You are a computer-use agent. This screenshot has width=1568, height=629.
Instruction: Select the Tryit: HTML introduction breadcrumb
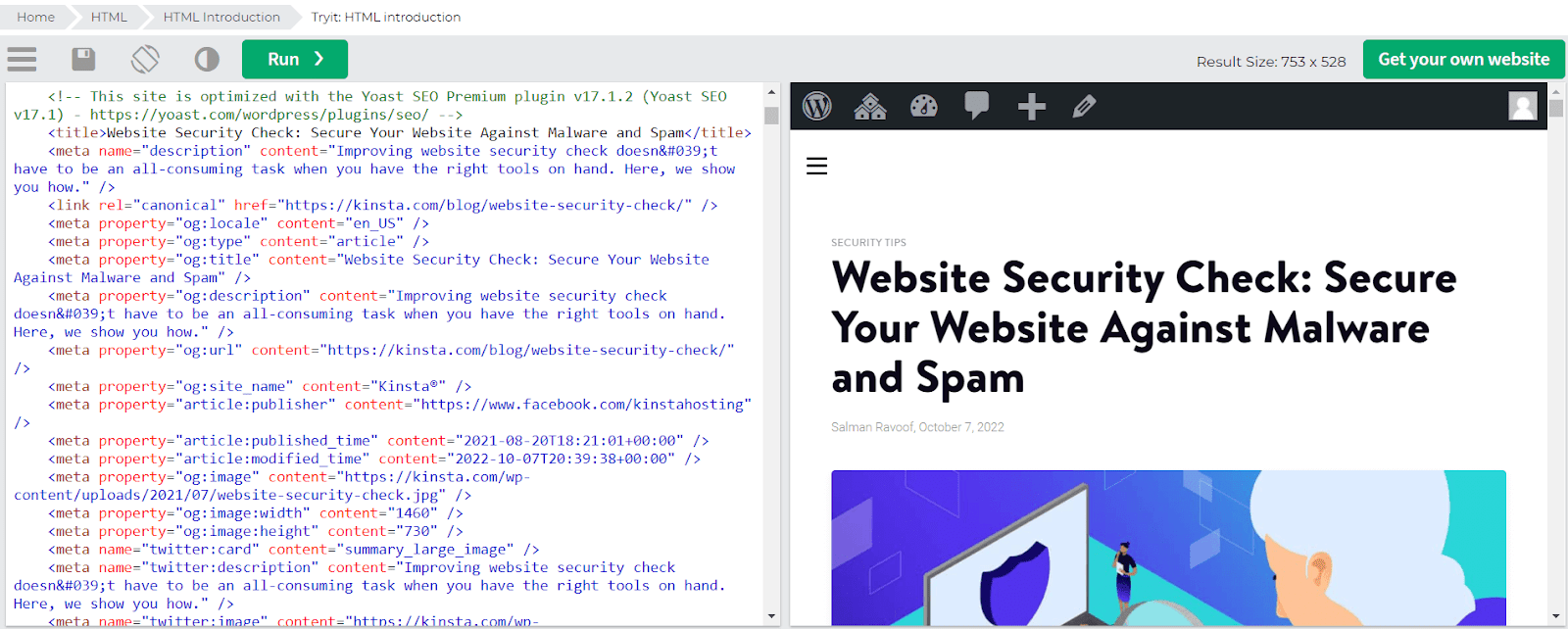385,17
